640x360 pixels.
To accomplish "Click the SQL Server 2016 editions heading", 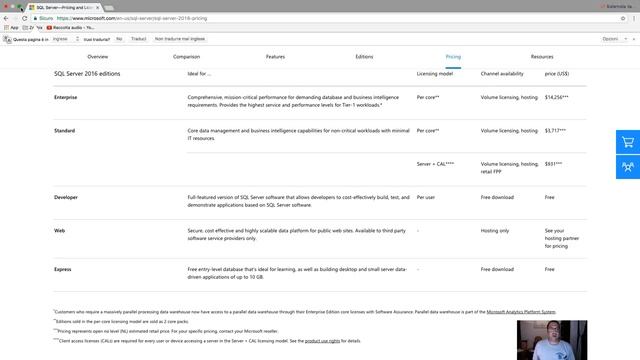I will 87,74.
